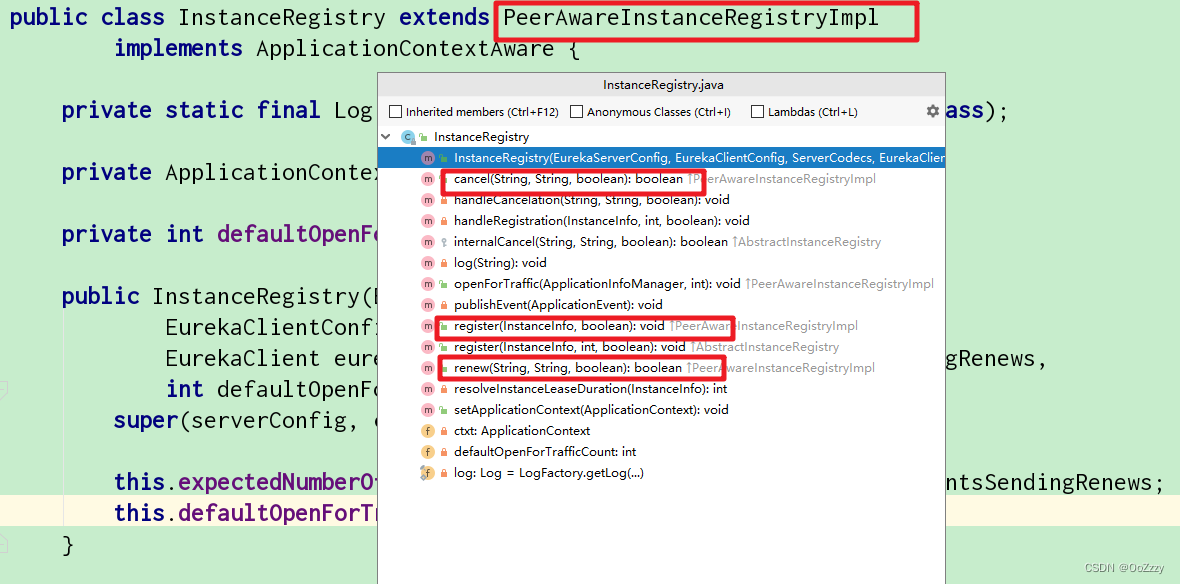The height and width of the screenshot is (584, 1180).
Task: Select ctxt: ApplicationContext field
Action: [522, 431]
